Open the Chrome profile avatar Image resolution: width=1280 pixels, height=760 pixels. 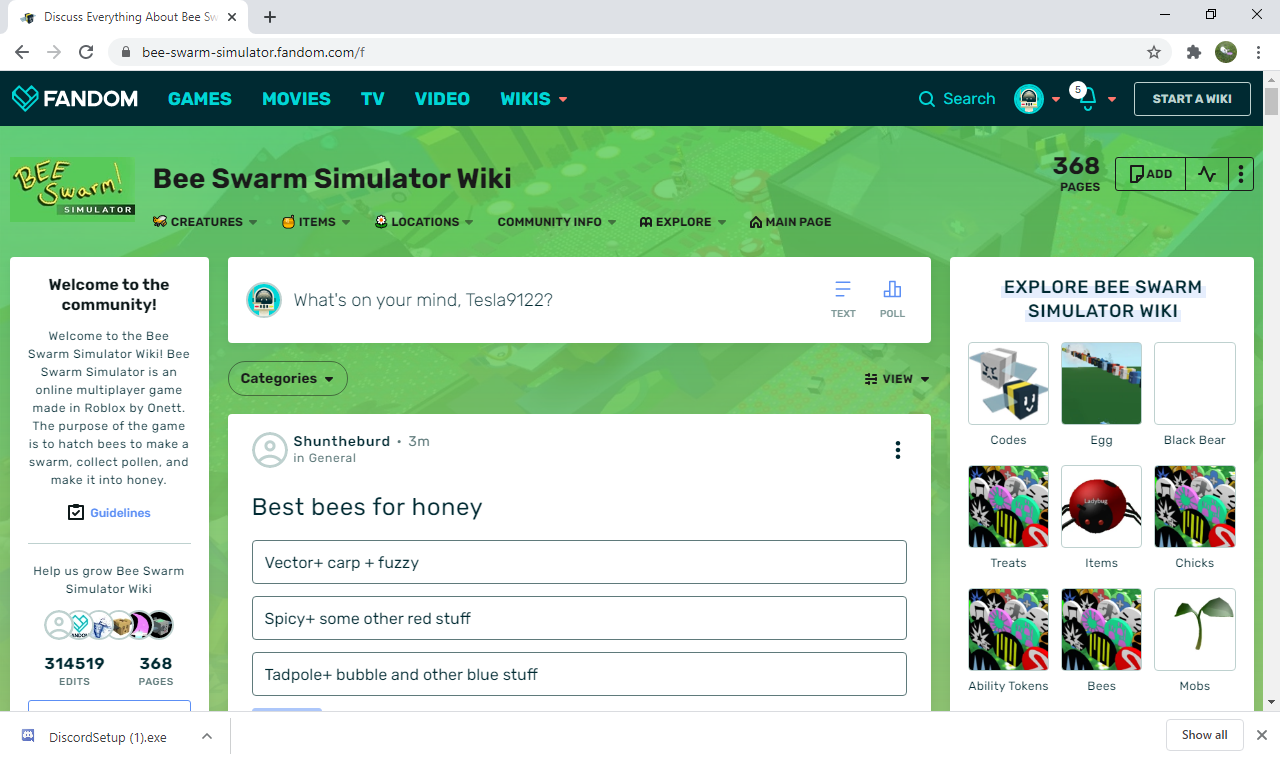pyautogui.click(x=1226, y=52)
